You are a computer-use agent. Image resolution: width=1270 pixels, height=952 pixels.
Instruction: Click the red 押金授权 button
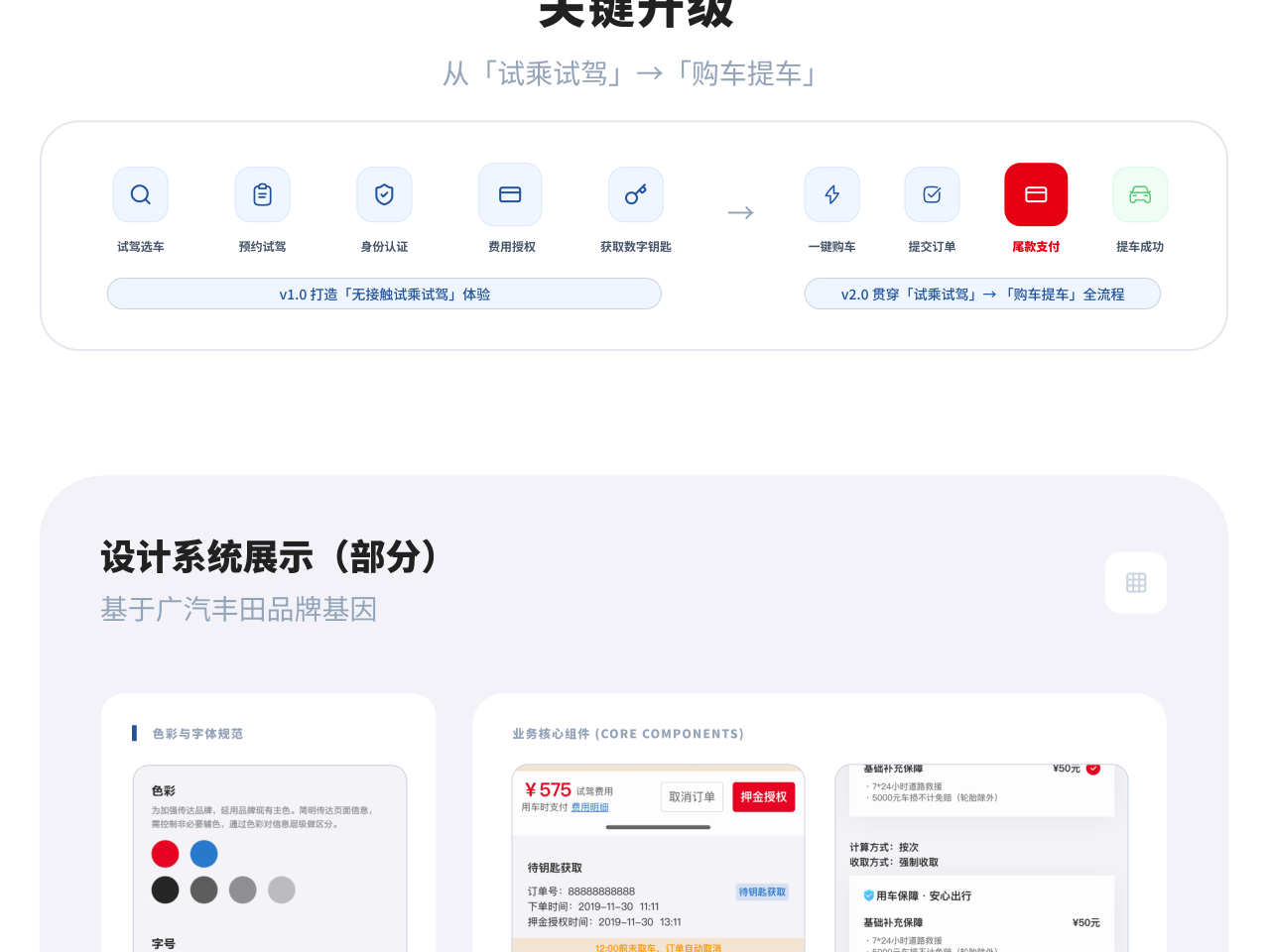point(764,797)
